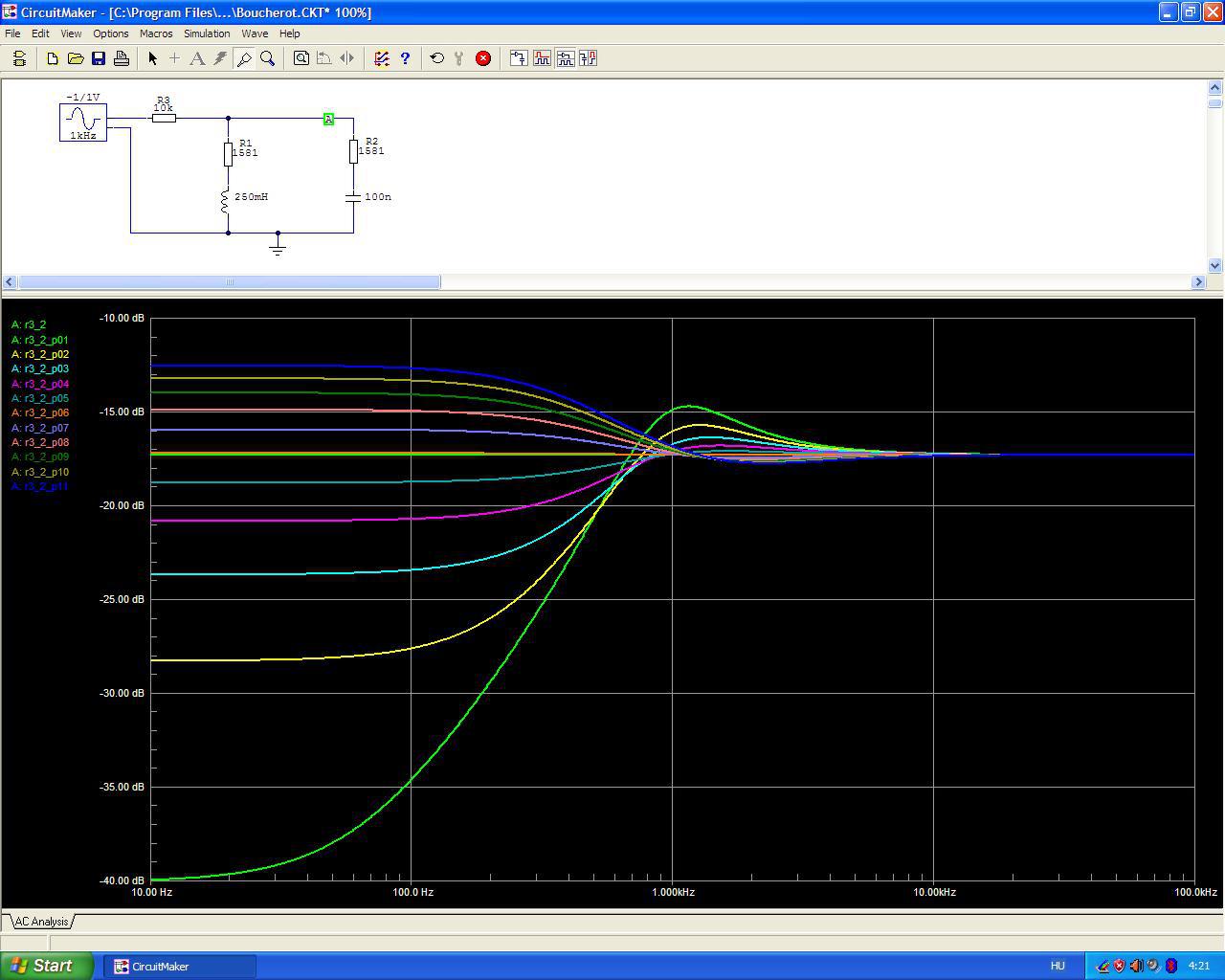Activate the Probe tool
The image size is (1225, 980).
pyautogui.click(x=244, y=58)
